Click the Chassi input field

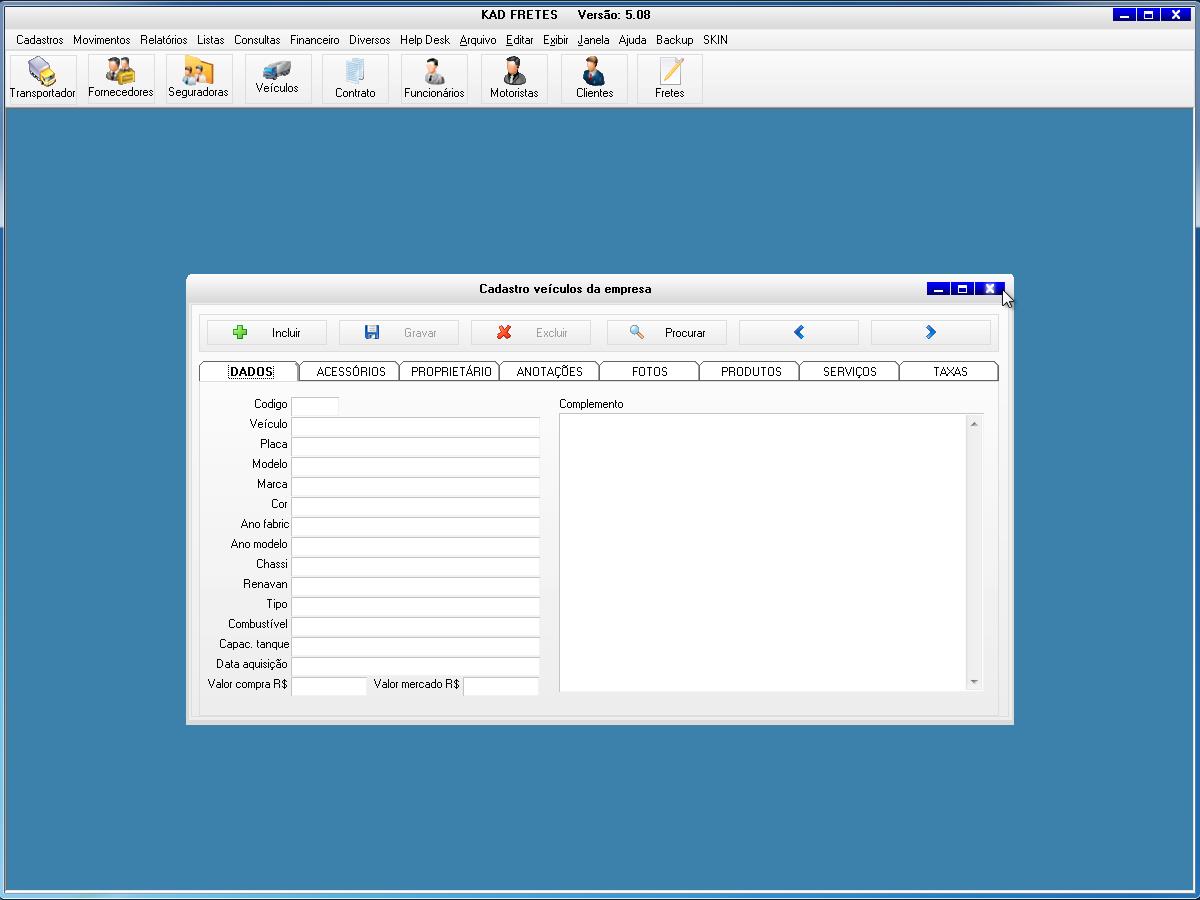click(x=415, y=566)
